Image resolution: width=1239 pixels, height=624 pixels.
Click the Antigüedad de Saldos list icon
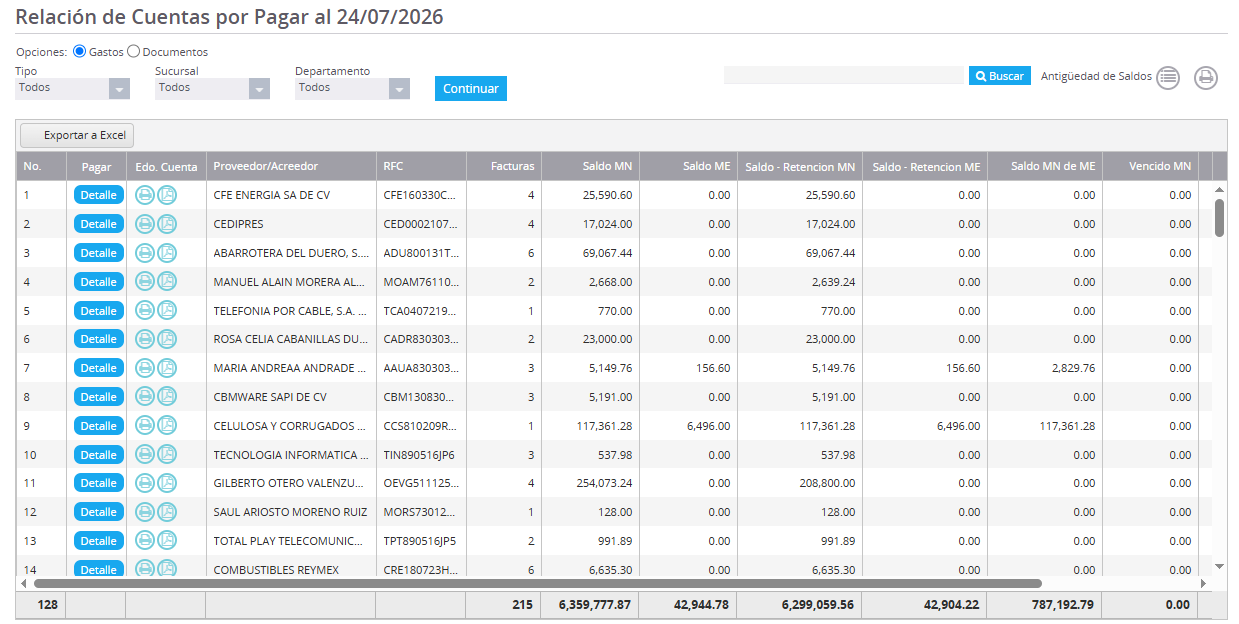point(1168,77)
